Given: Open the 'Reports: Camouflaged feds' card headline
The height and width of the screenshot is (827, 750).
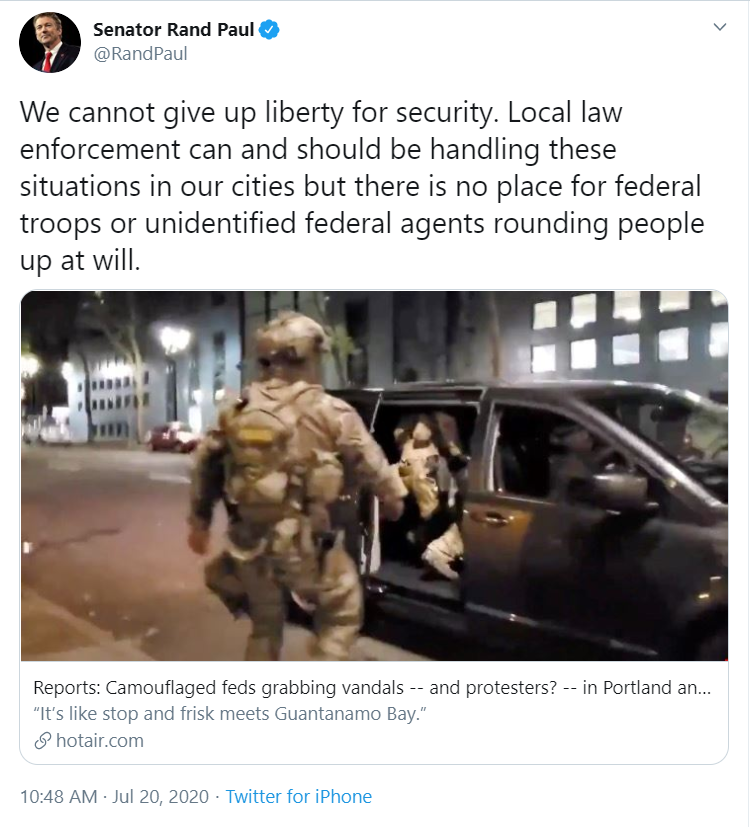Looking at the screenshot, I should click(372, 688).
